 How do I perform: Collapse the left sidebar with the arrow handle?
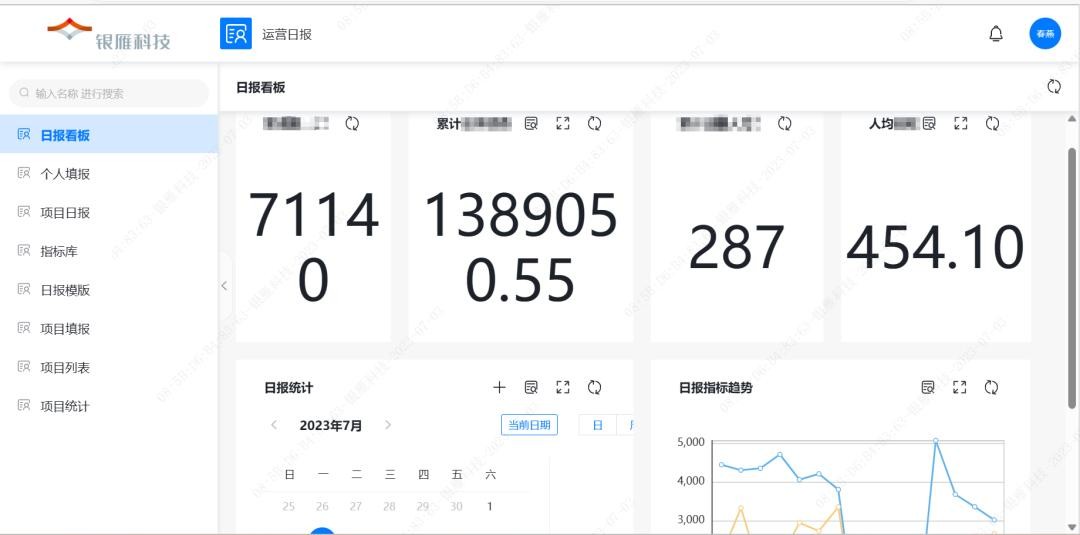coord(224,286)
